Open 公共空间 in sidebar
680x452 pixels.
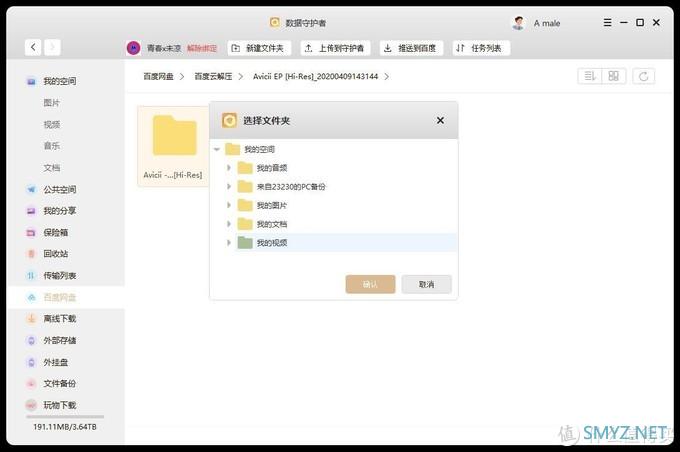(59, 189)
